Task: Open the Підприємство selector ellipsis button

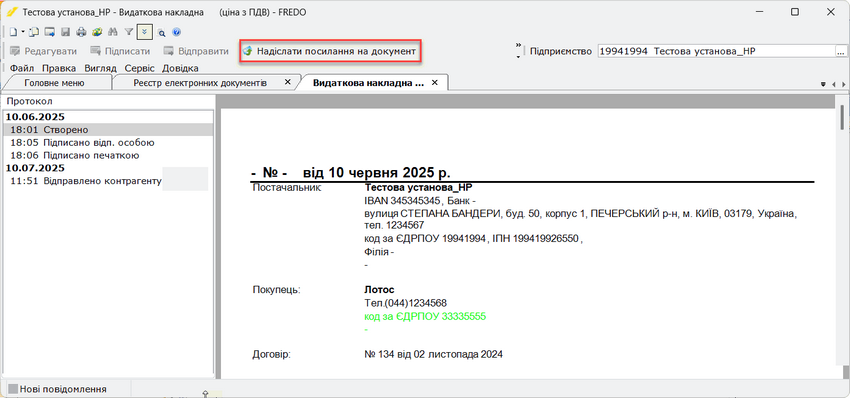Action: pyautogui.click(x=841, y=52)
